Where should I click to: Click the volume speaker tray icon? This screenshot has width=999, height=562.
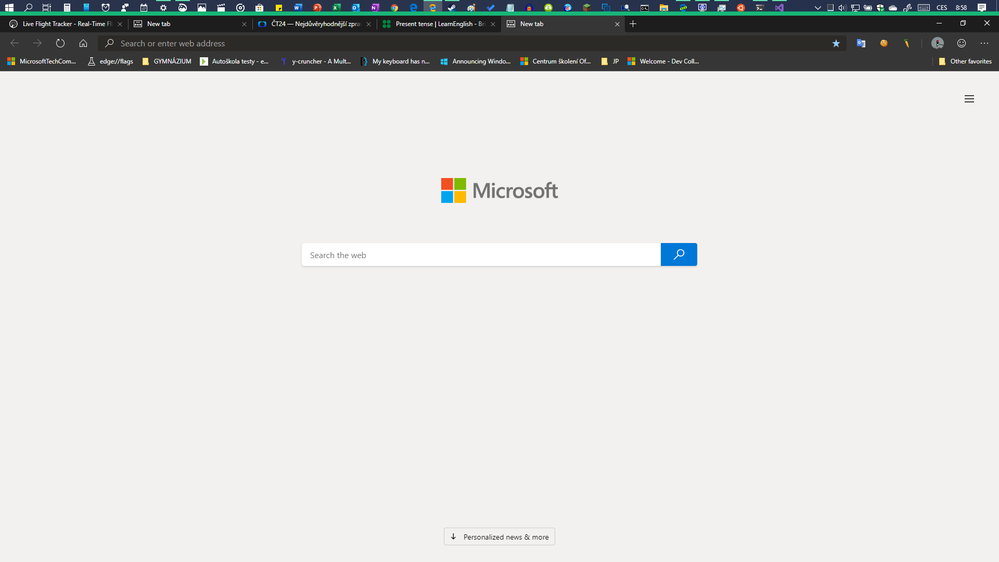(842, 8)
